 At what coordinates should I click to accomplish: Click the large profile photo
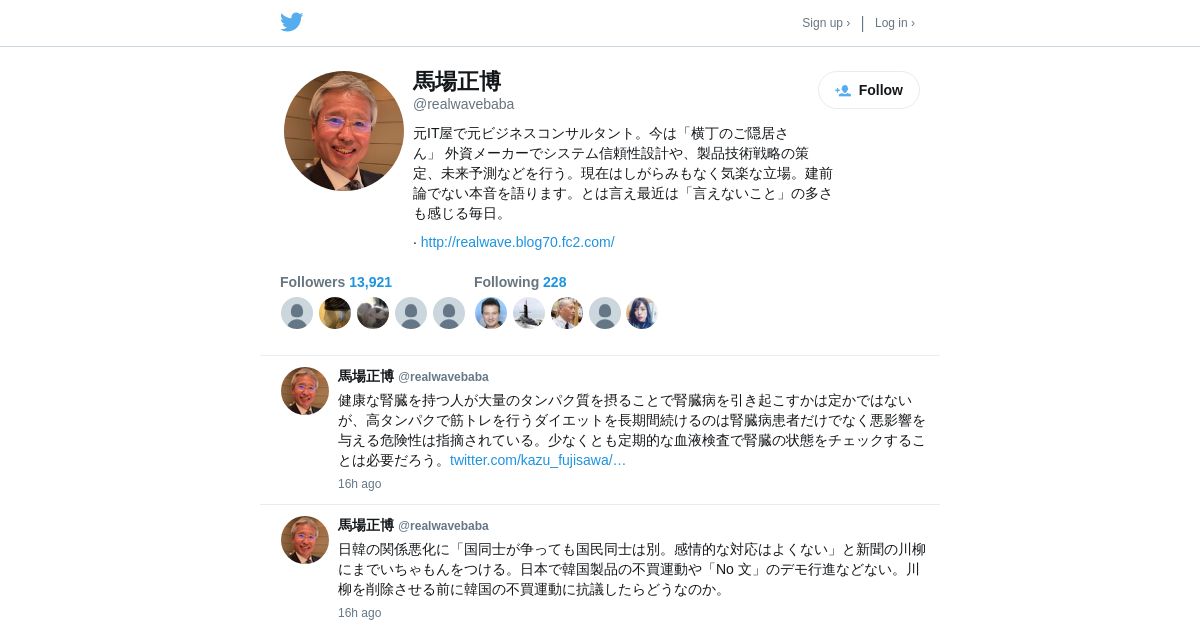344,131
